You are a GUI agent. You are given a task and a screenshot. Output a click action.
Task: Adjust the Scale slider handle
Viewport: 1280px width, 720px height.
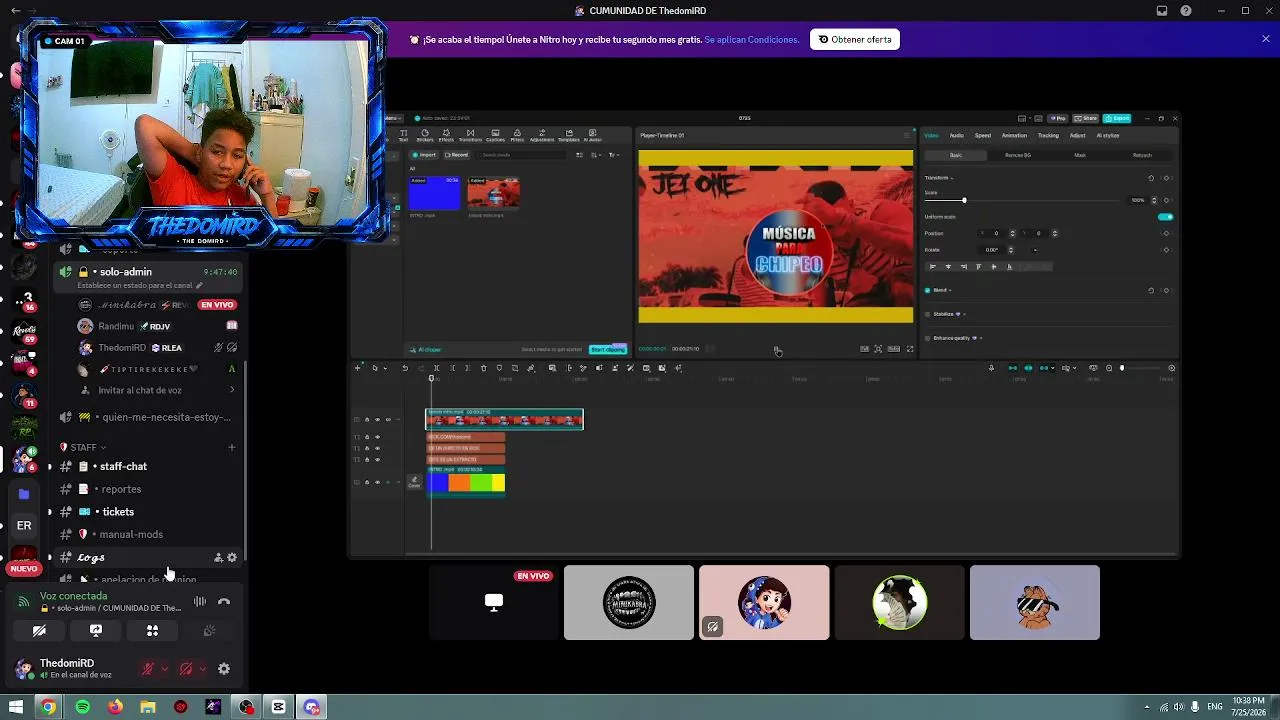[964, 201]
